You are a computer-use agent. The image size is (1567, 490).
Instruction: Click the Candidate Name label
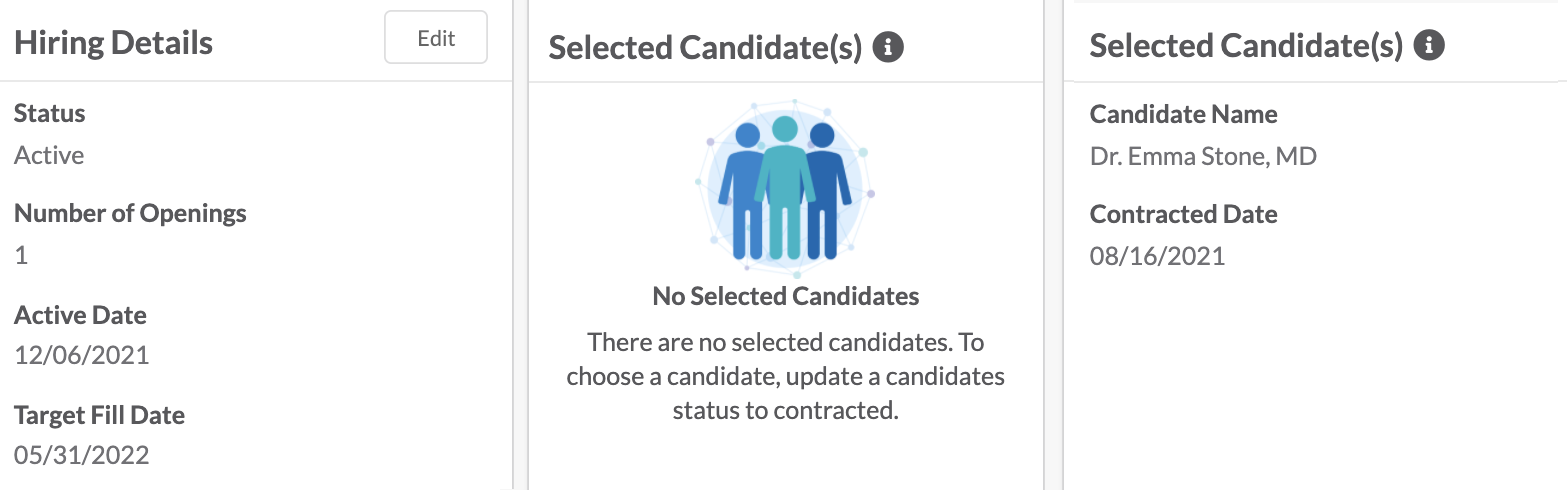click(x=1184, y=114)
